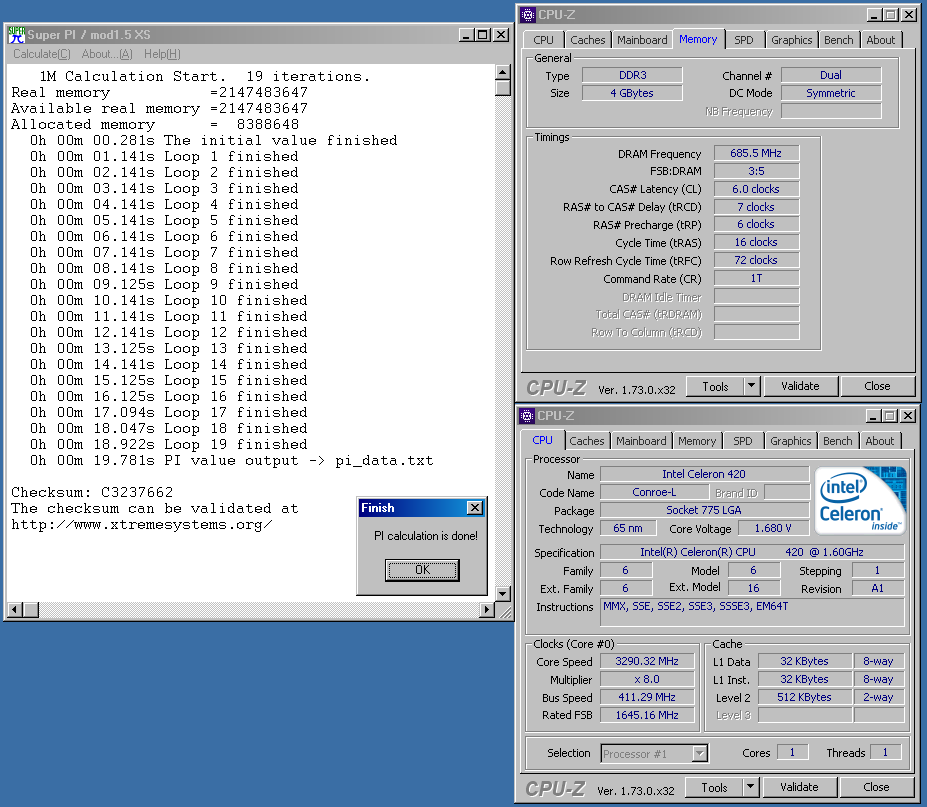Switch to Mainboard tab in top CPU-Z window

pyautogui.click(x=642, y=40)
